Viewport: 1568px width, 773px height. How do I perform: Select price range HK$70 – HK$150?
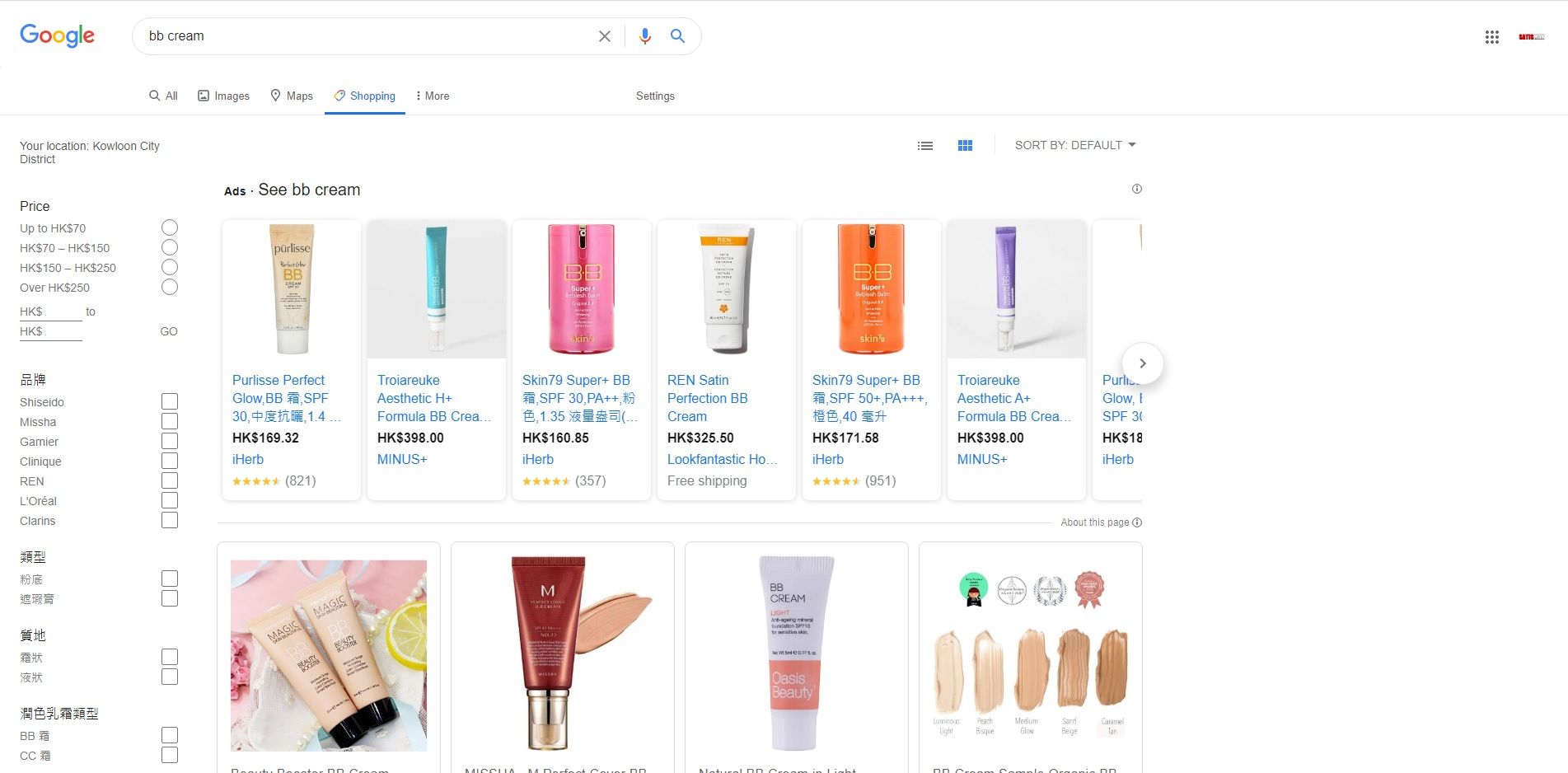pyautogui.click(x=170, y=247)
